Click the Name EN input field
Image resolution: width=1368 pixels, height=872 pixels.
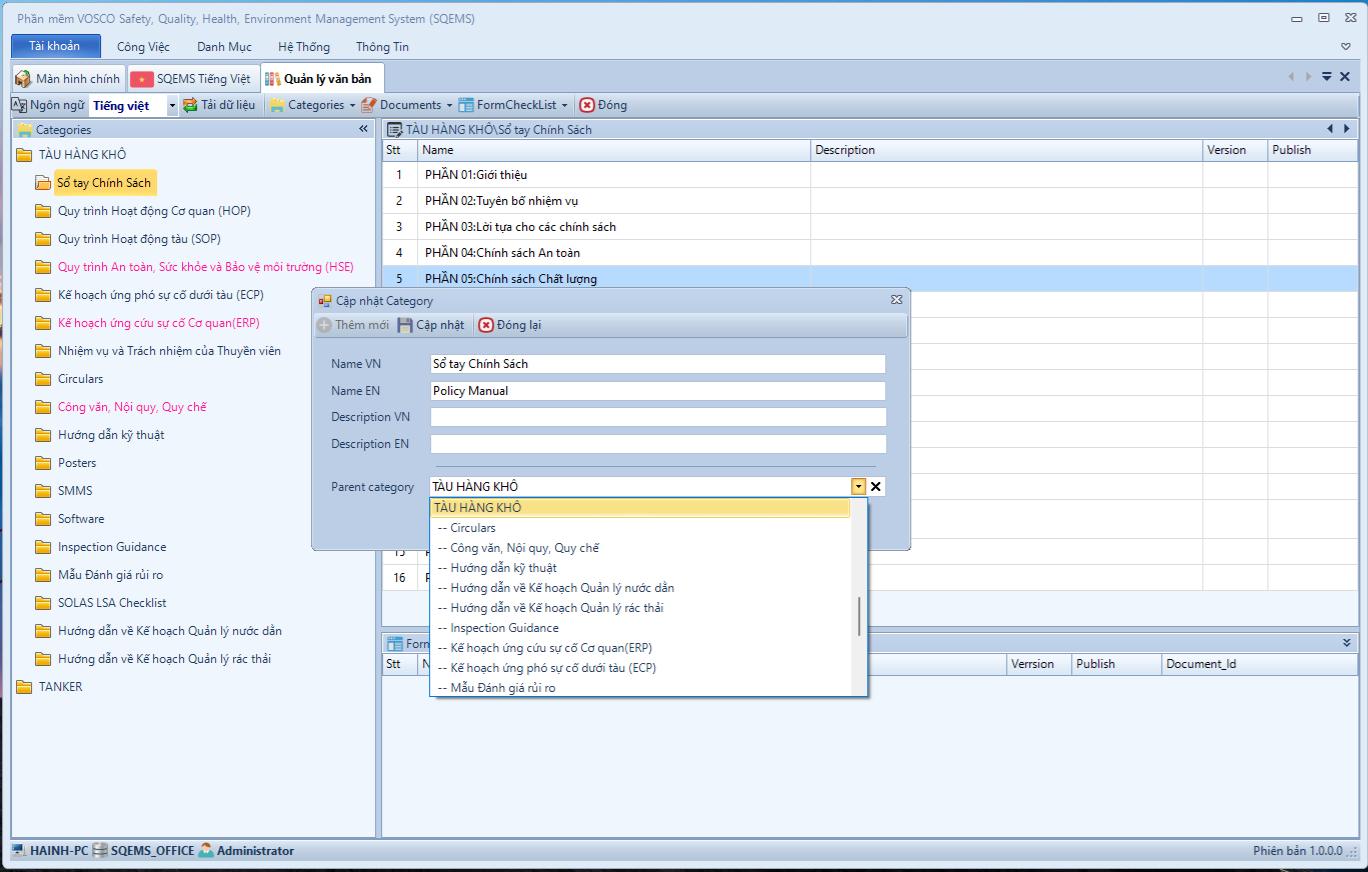[x=658, y=391]
